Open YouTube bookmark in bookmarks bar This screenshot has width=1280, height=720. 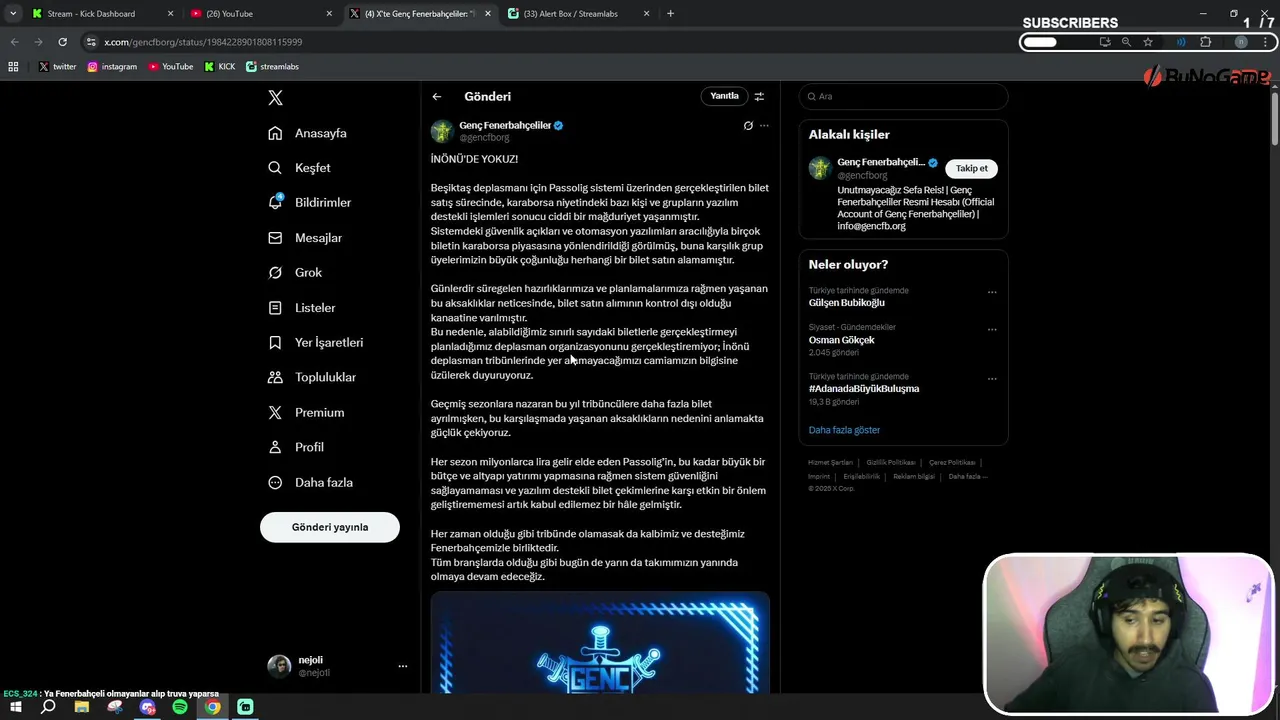(x=171, y=67)
